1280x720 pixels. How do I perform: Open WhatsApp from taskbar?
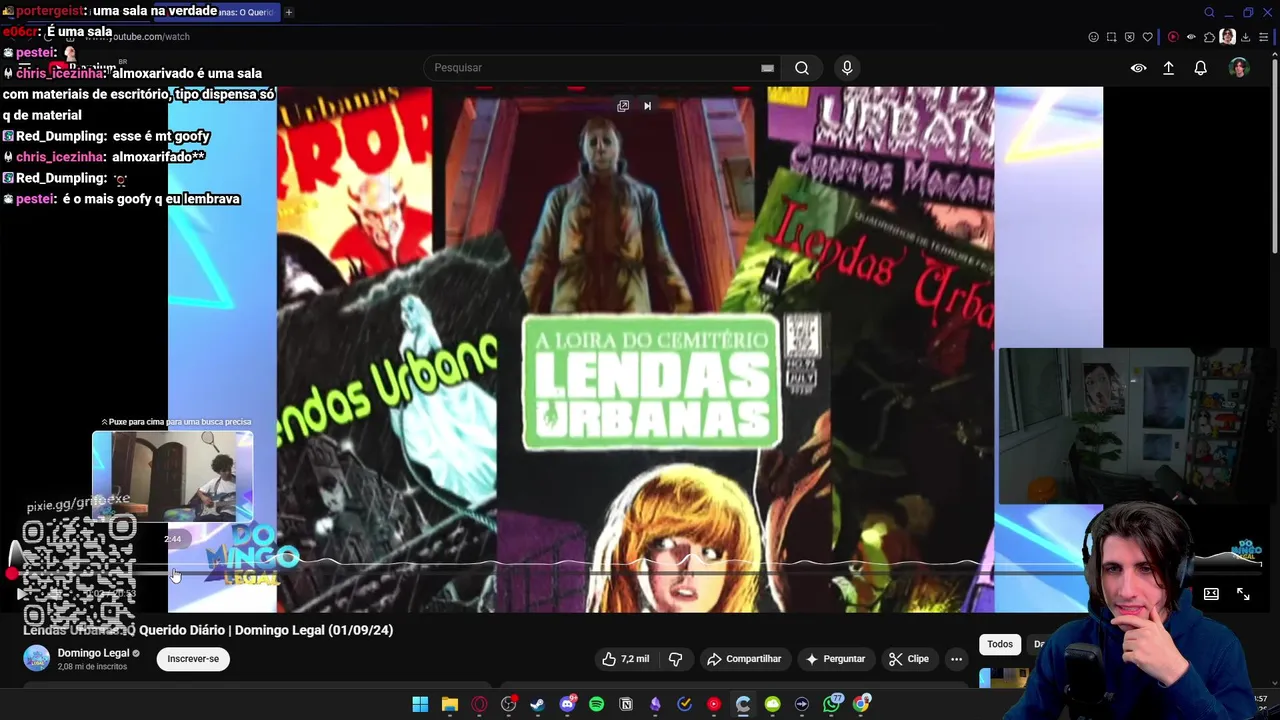click(832, 704)
